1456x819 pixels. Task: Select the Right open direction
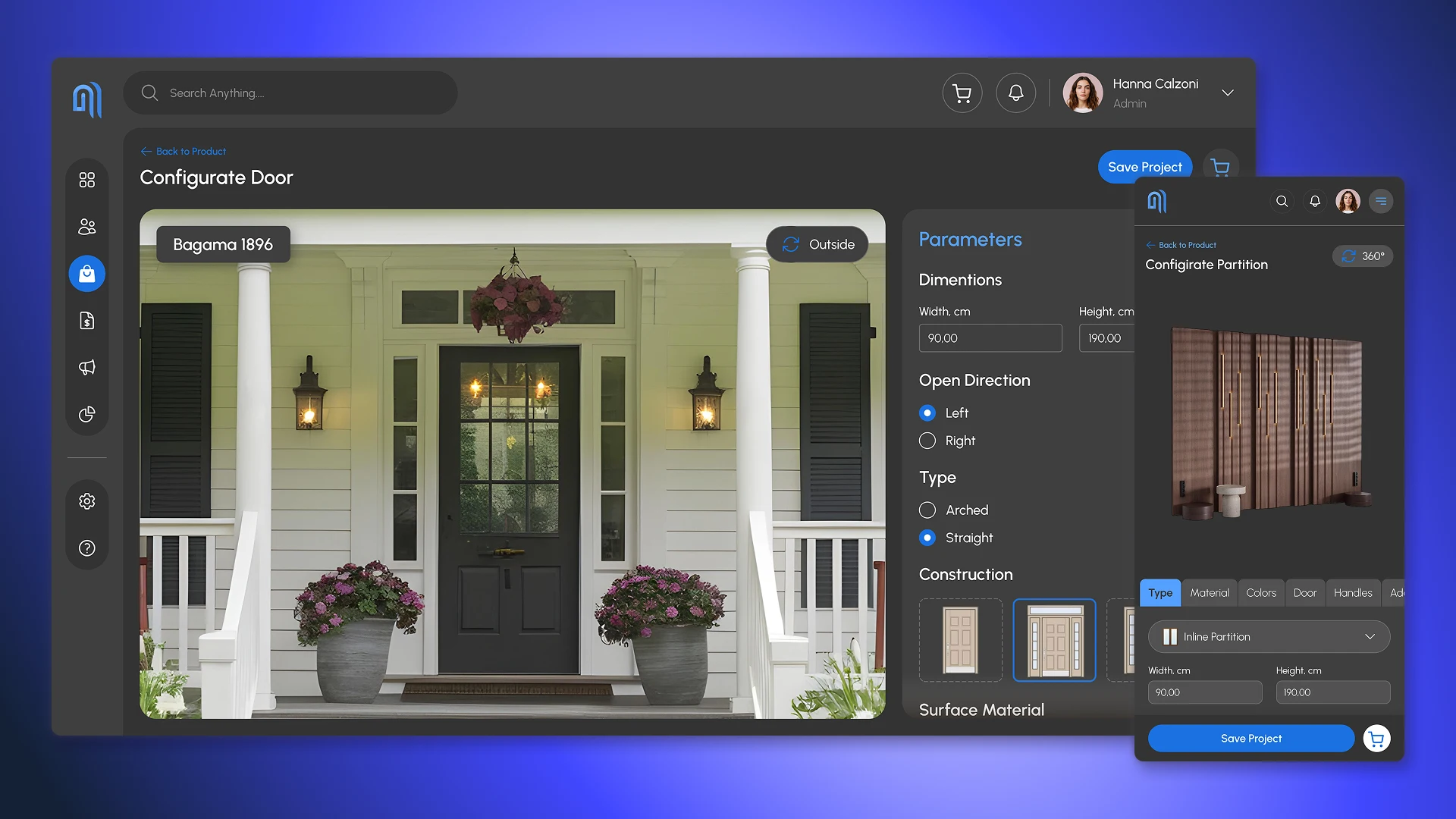(927, 441)
